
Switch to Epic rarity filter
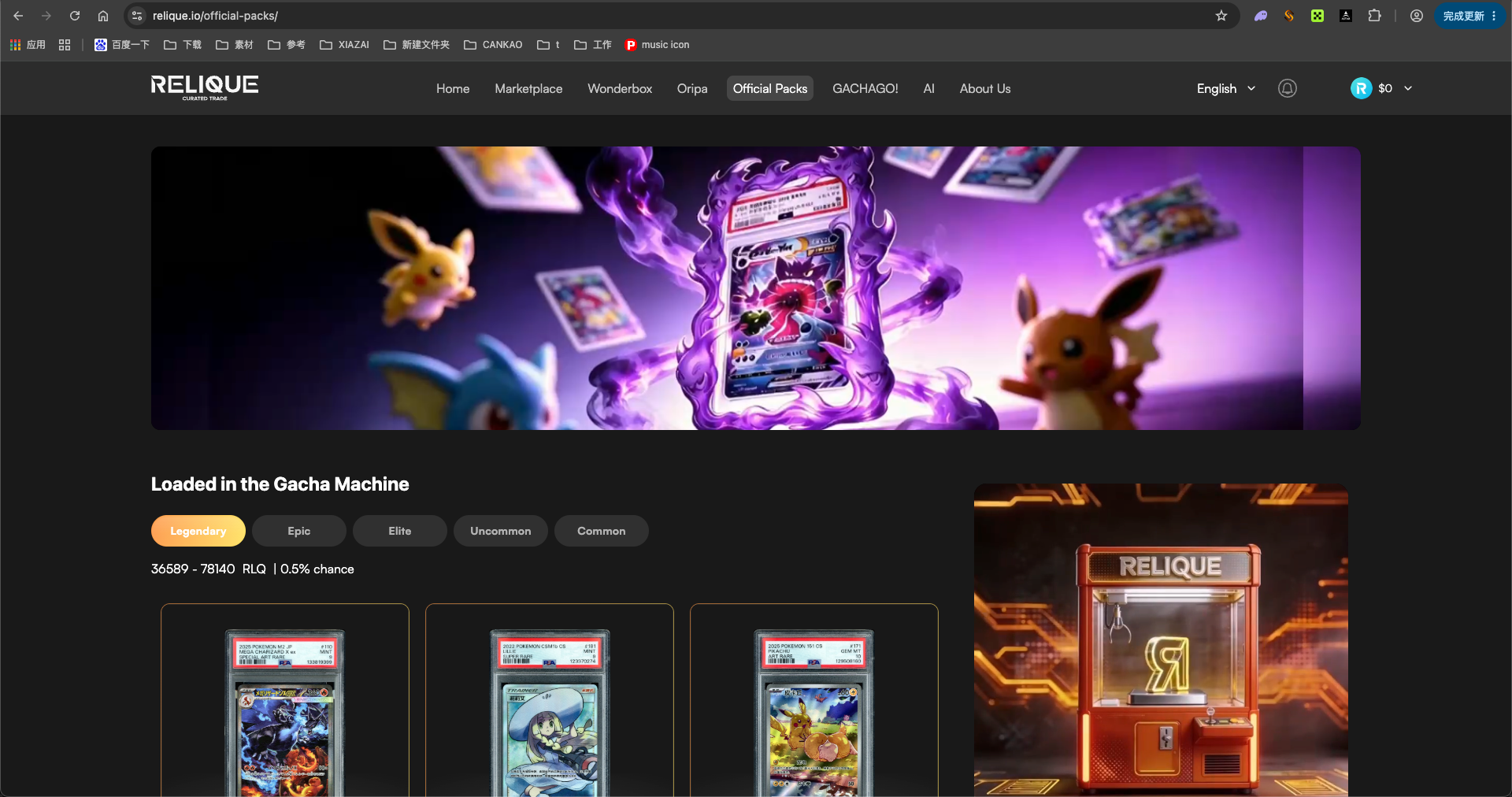click(x=299, y=531)
